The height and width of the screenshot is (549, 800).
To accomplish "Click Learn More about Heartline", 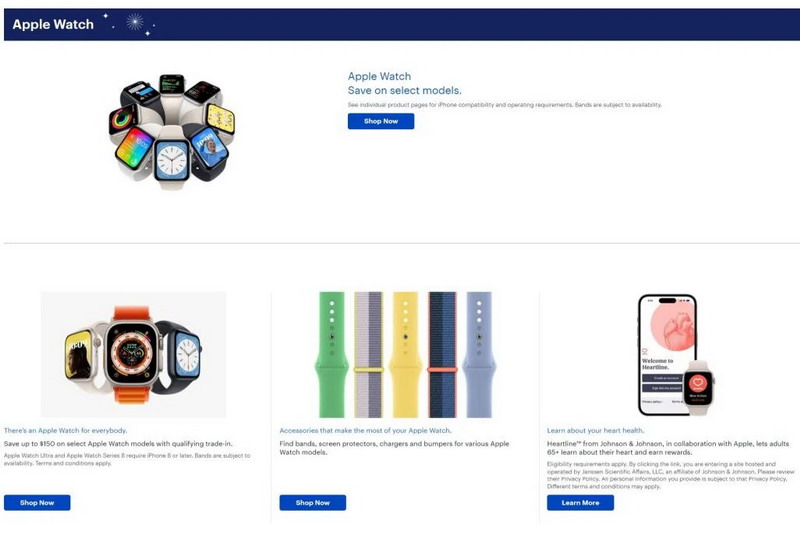I will [x=580, y=503].
